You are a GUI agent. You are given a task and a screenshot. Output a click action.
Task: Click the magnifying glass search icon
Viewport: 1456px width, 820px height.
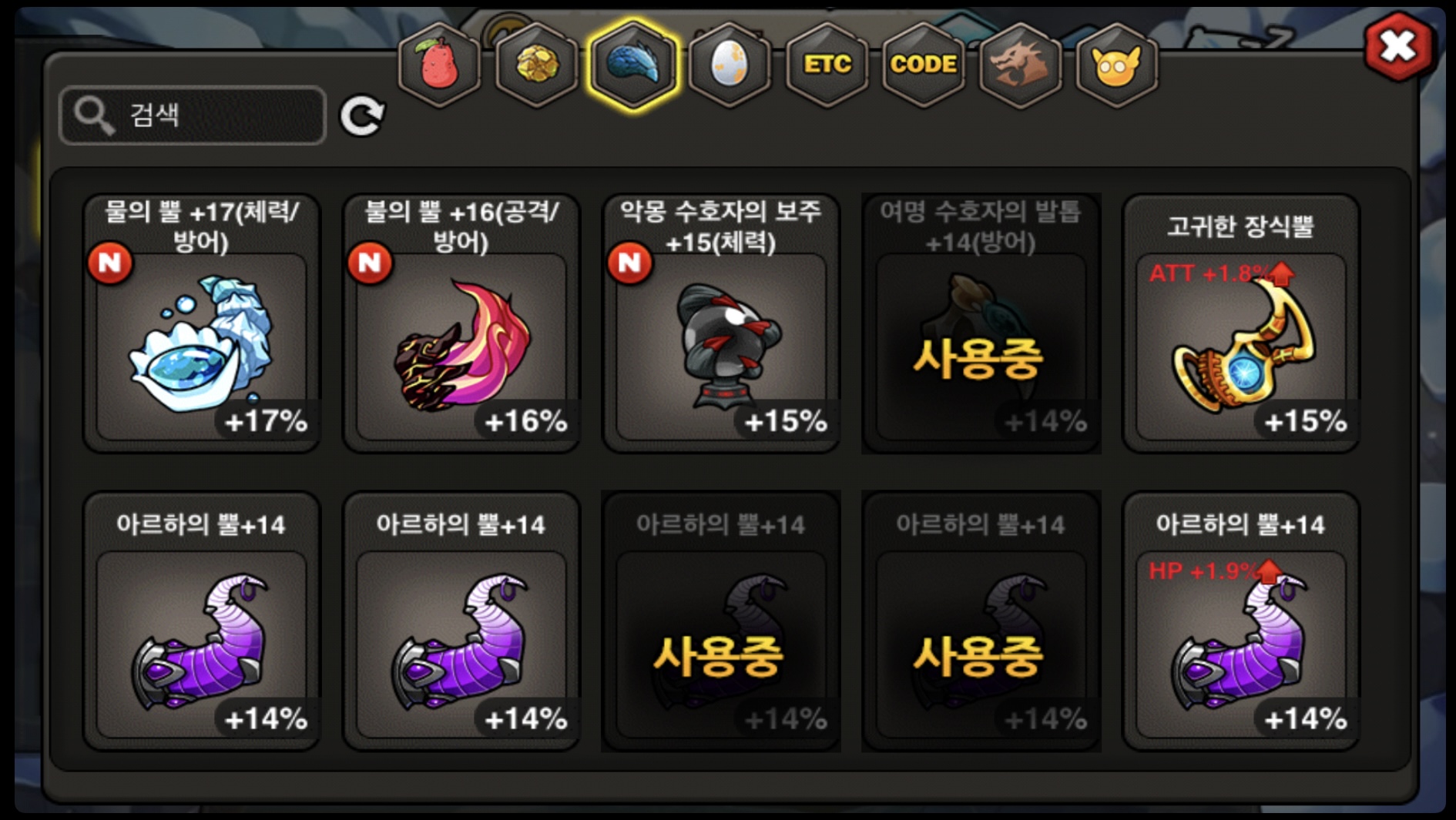[94, 116]
